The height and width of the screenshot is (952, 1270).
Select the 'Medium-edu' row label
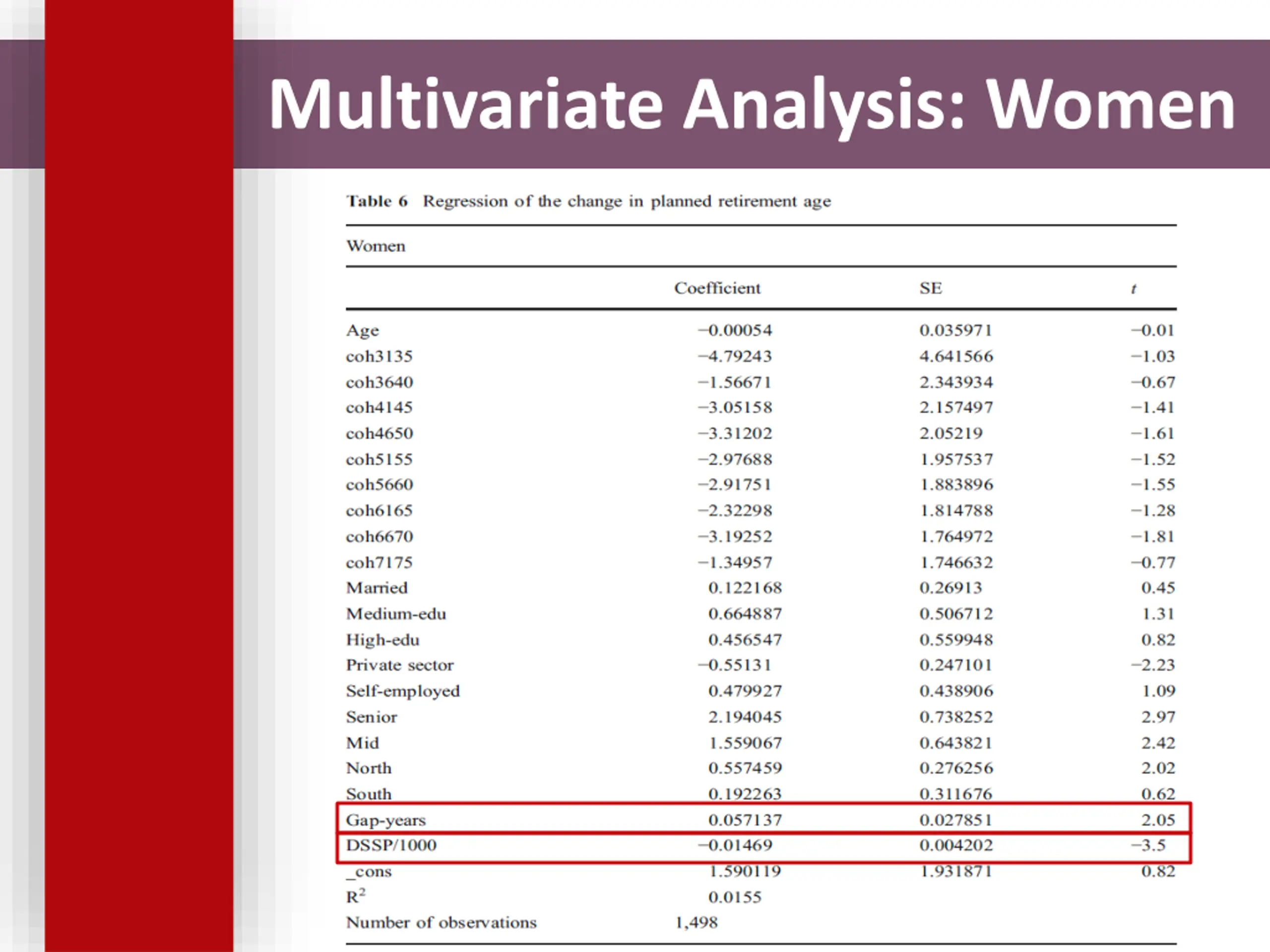(x=396, y=614)
